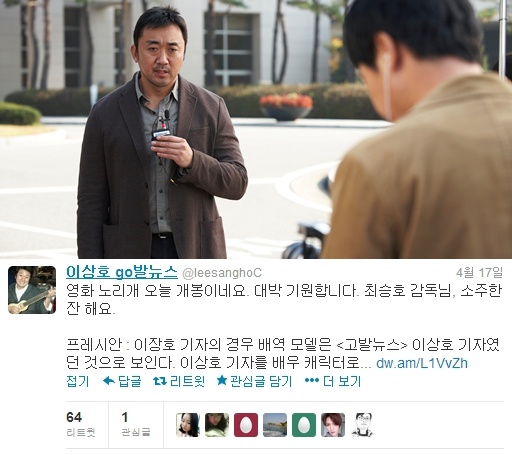Toggle 관심글 담기 favorite

(261, 381)
